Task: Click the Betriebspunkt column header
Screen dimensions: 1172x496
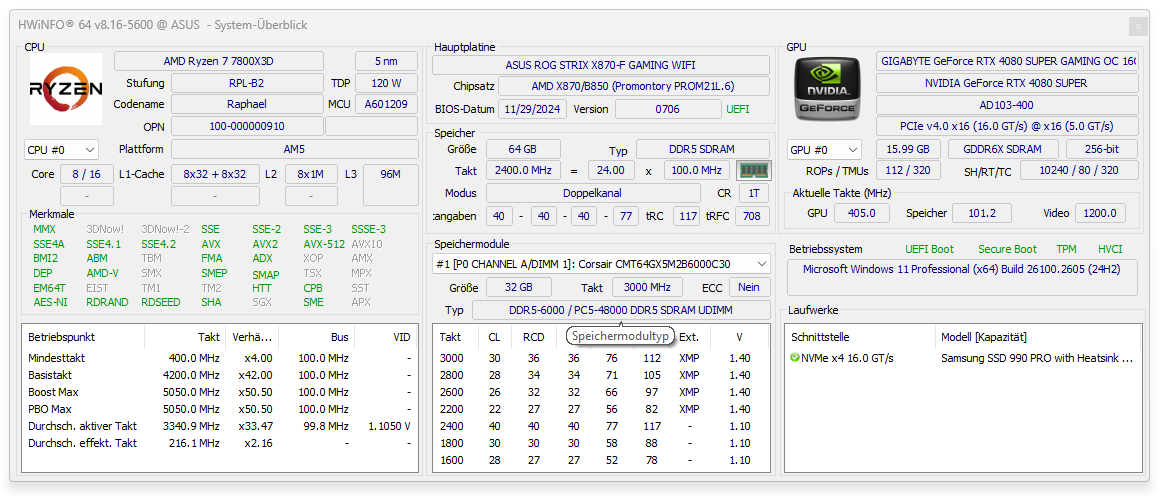Action: [84, 337]
